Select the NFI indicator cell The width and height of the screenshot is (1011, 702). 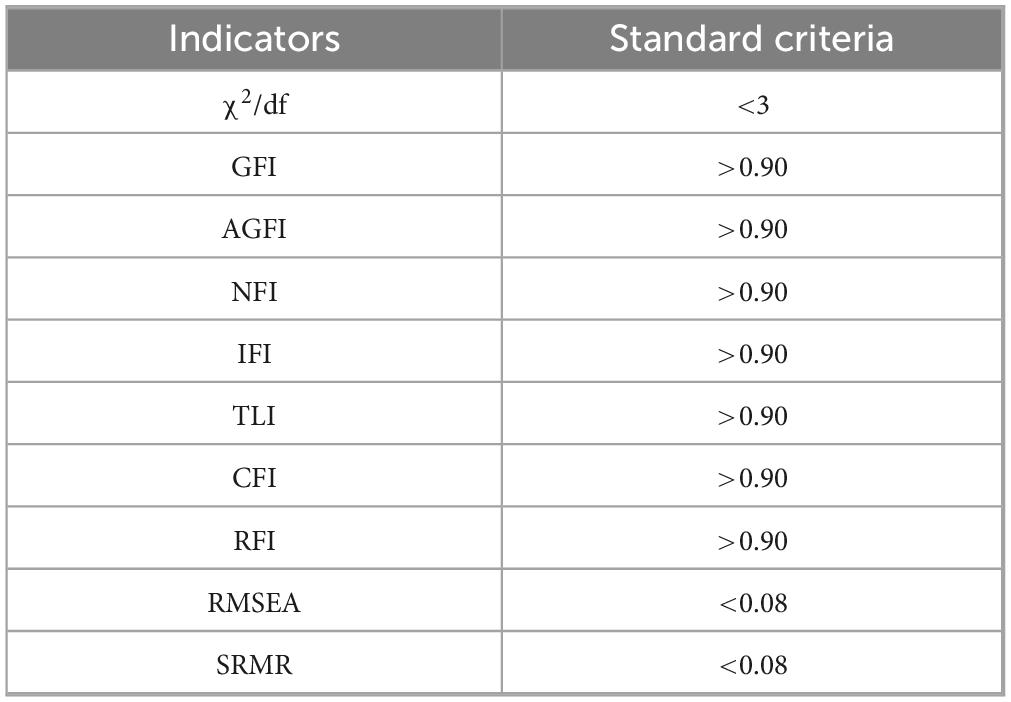coord(254,292)
